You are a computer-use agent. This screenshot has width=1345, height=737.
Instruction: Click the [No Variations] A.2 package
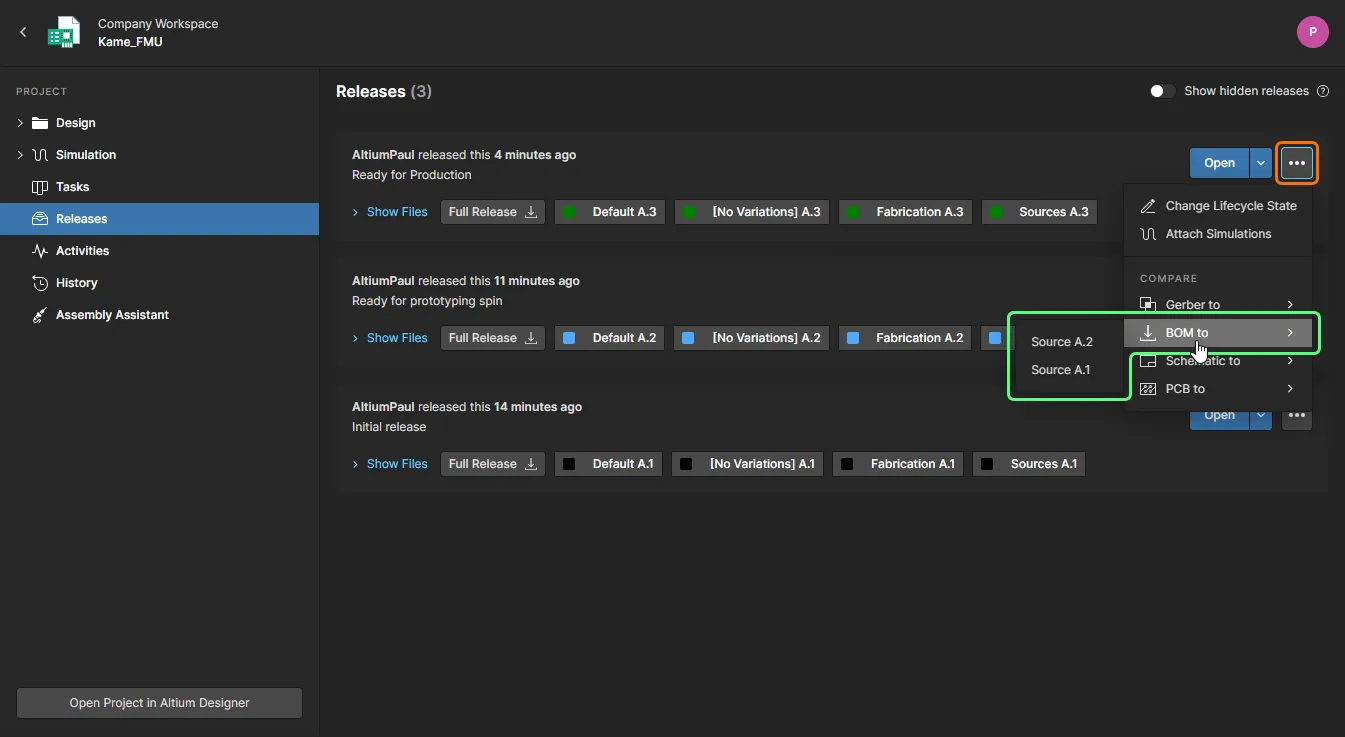point(751,338)
